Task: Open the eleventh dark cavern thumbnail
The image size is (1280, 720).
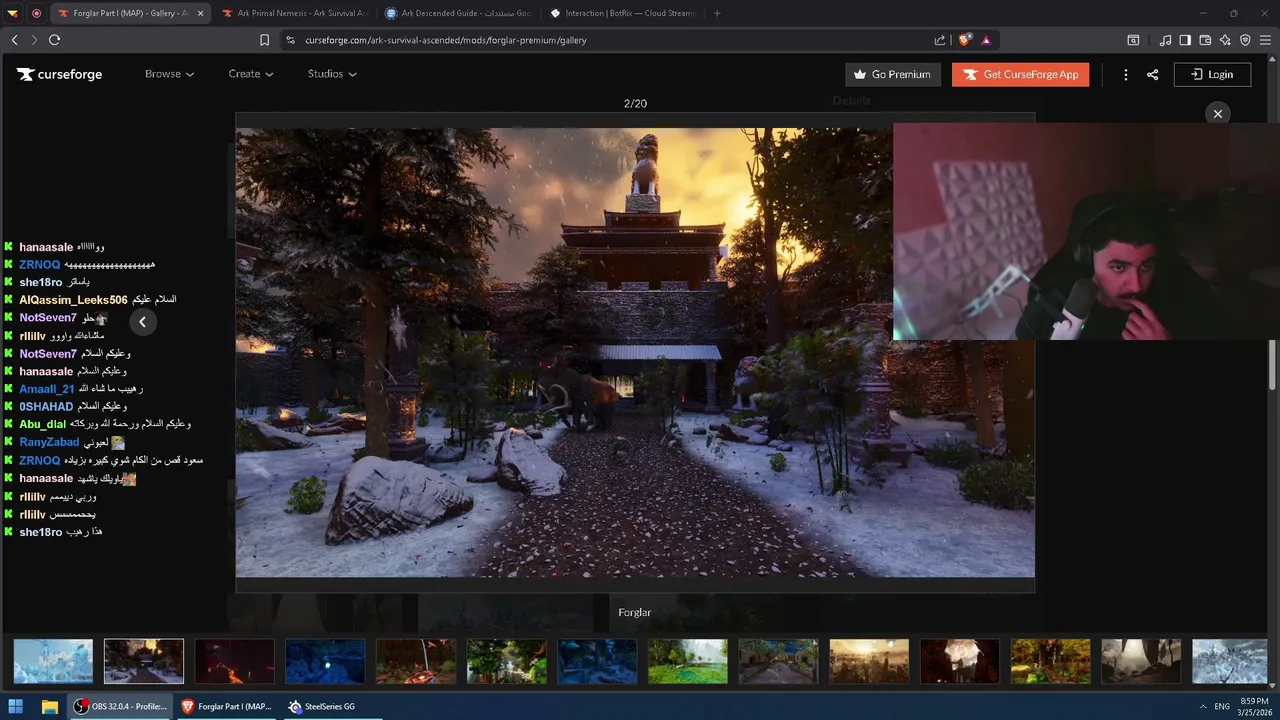Action: (x=960, y=661)
